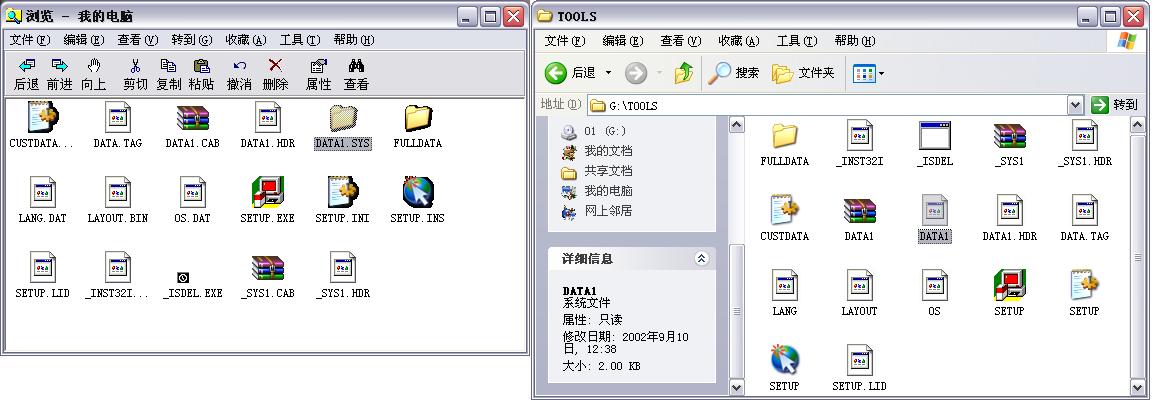Click the 删除 (Delete) red X icon
Screen dimensions: 1152x400
click(x=276, y=66)
